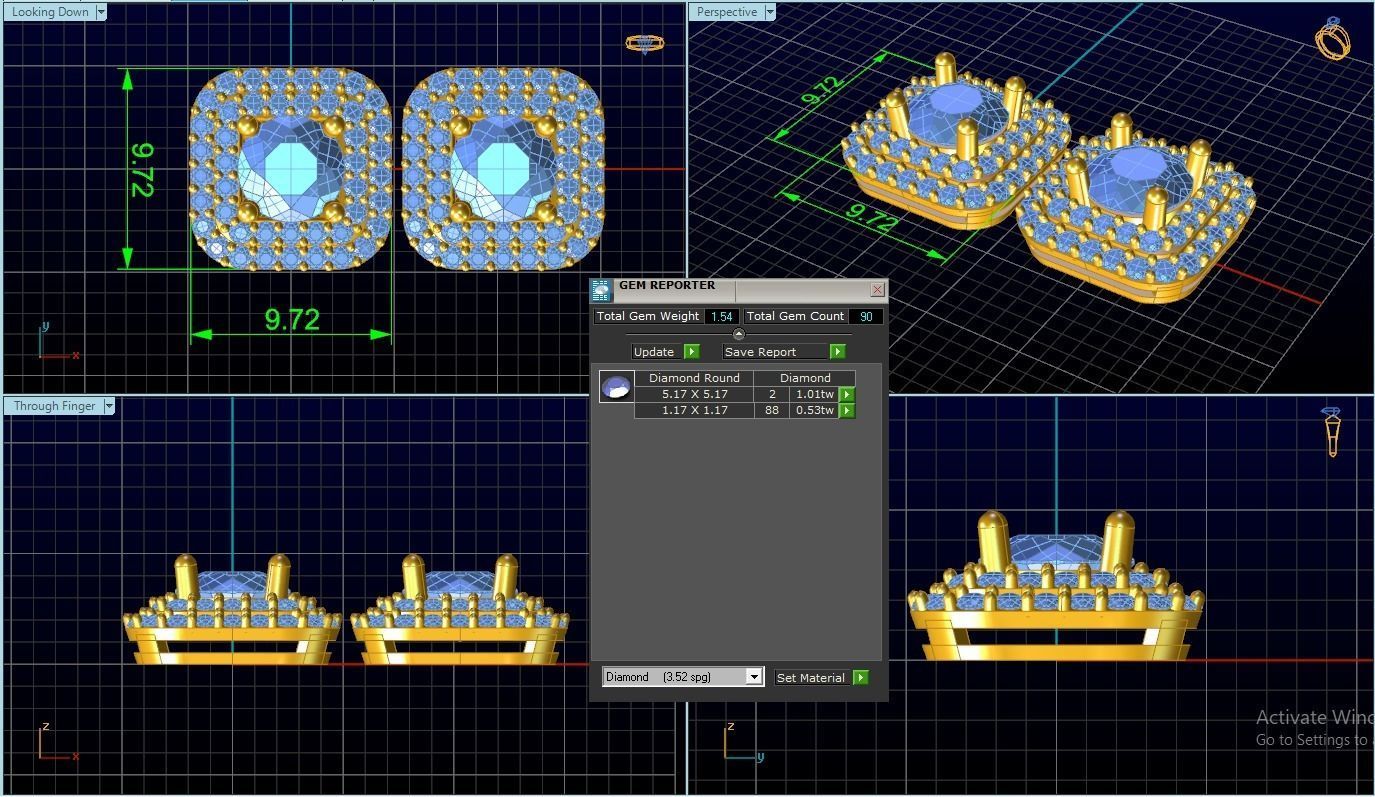Image resolution: width=1375 pixels, height=797 pixels.
Task: Click green arrow for 1.01tw row
Action: pyautogui.click(x=847, y=394)
